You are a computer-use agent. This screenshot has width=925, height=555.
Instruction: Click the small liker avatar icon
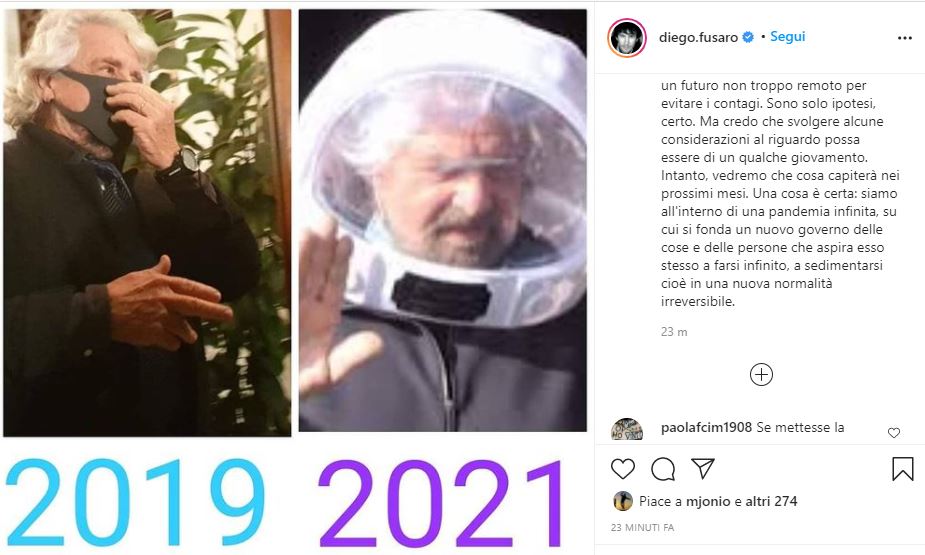coord(623,501)
